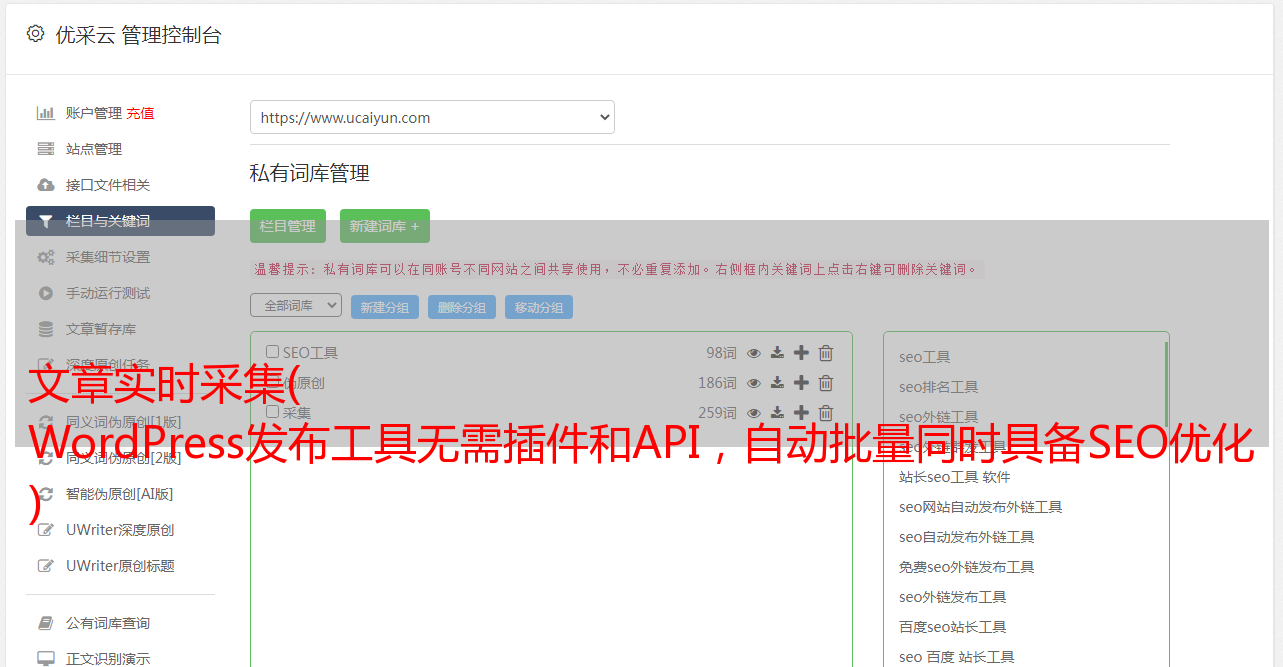Select keyword seo工具 in the right list
1283x667 pixels.
925,357
